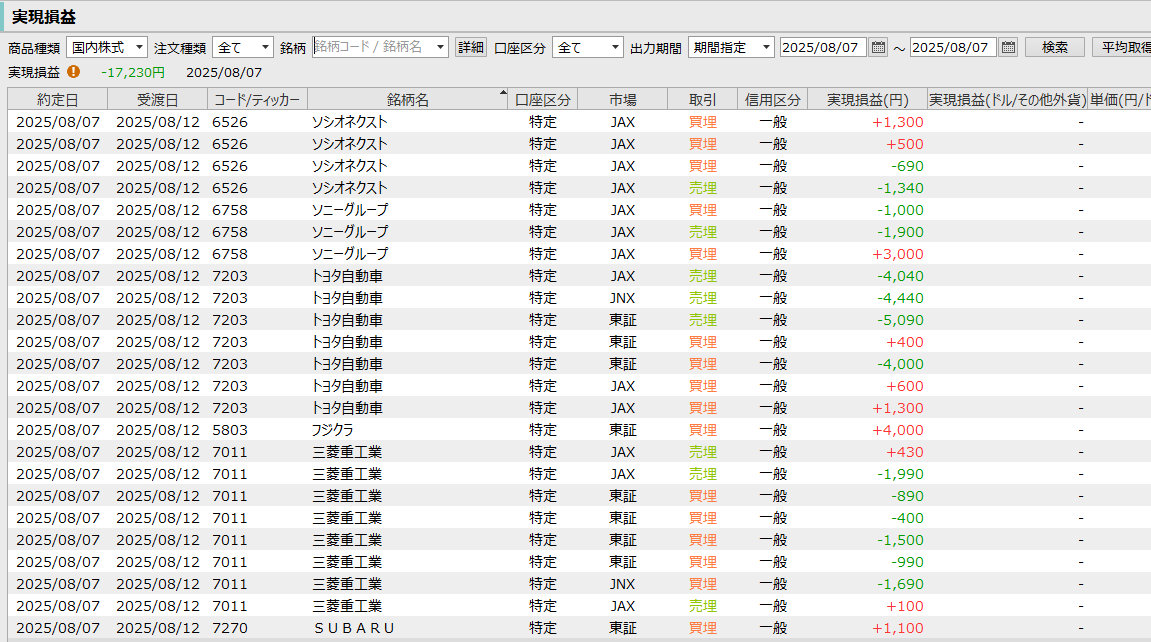Click the total -17,230円 value

coord(133,73)
